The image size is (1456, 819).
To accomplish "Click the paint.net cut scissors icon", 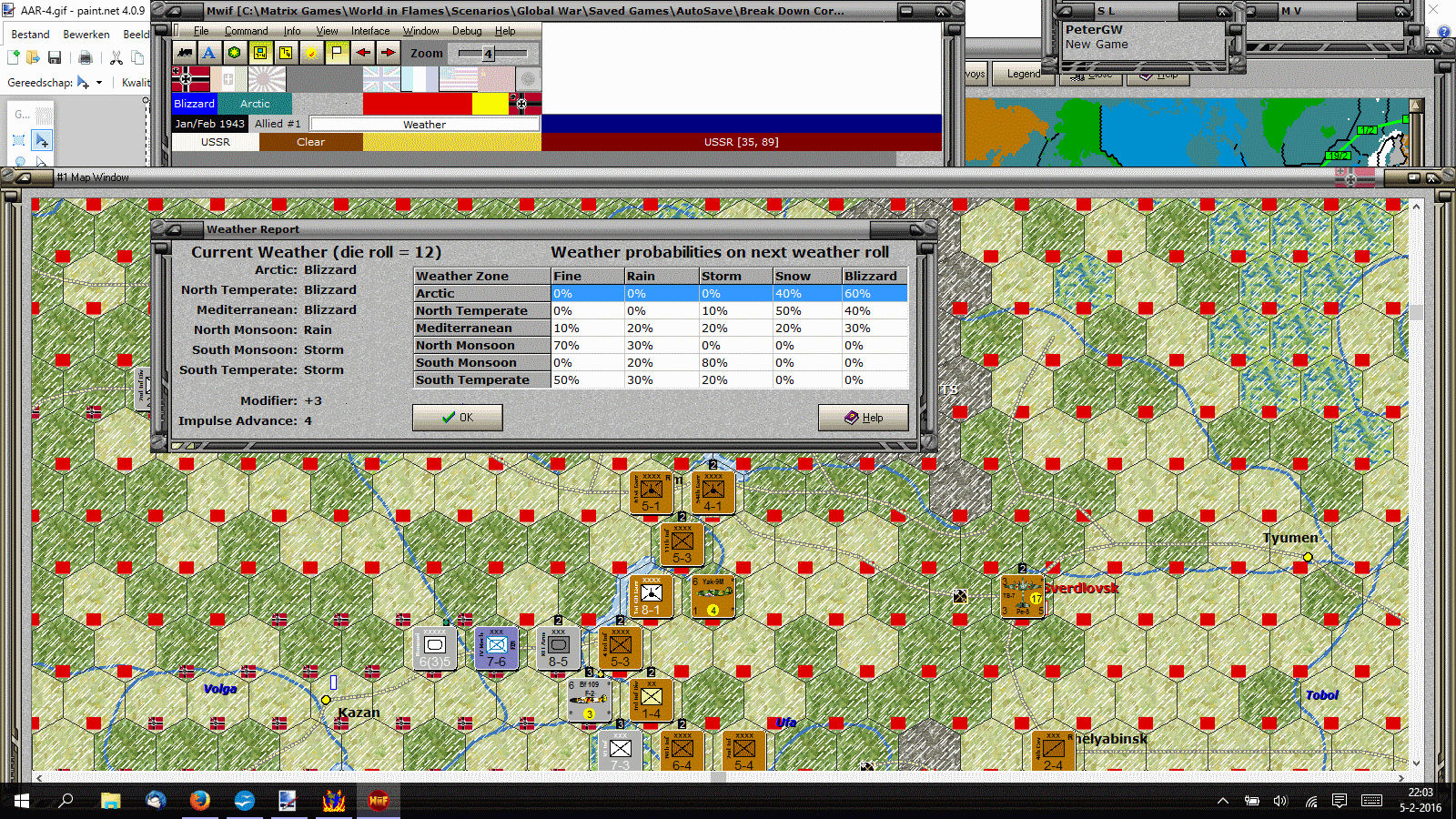I will [x=116, y=57].
